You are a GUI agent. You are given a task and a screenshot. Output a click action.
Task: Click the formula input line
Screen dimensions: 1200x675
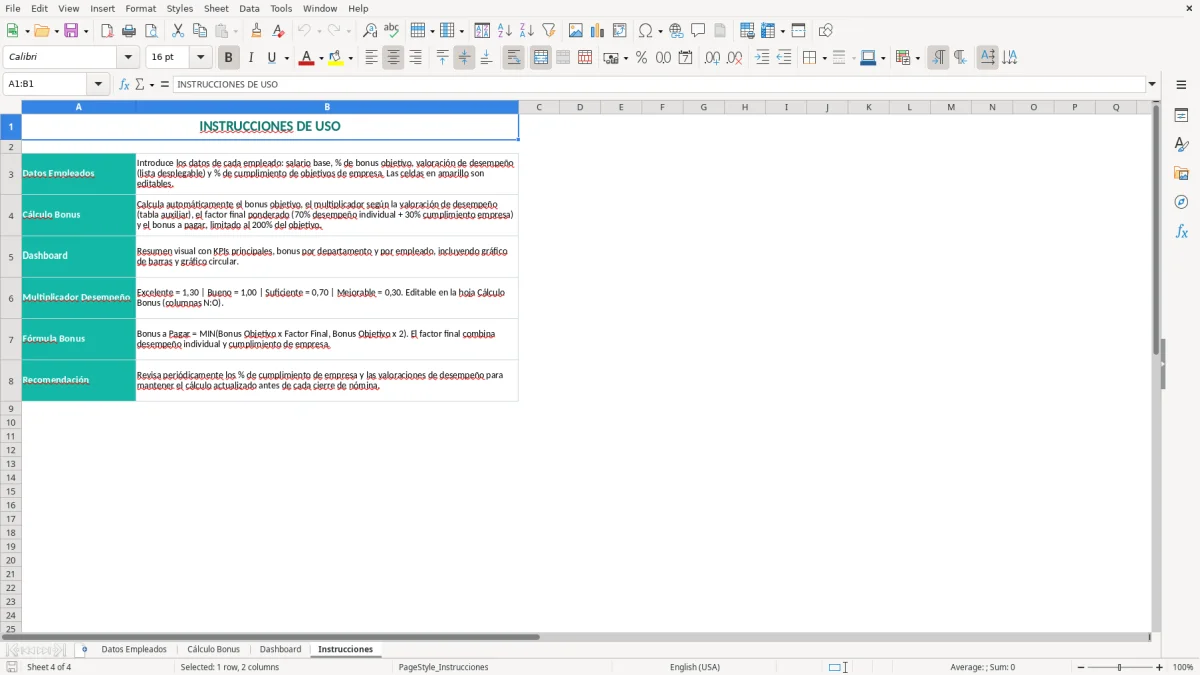click(659, 84)
